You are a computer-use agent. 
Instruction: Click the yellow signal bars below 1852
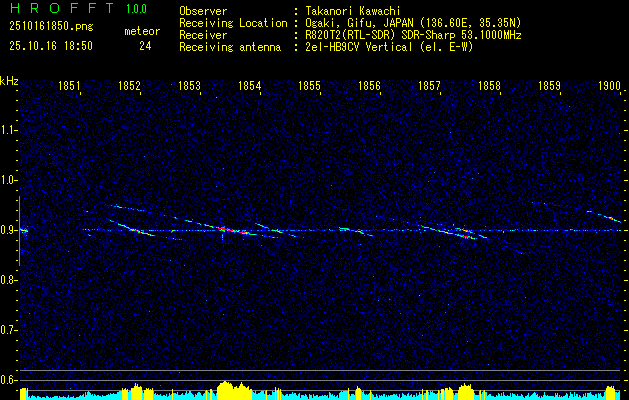[137, 392]
